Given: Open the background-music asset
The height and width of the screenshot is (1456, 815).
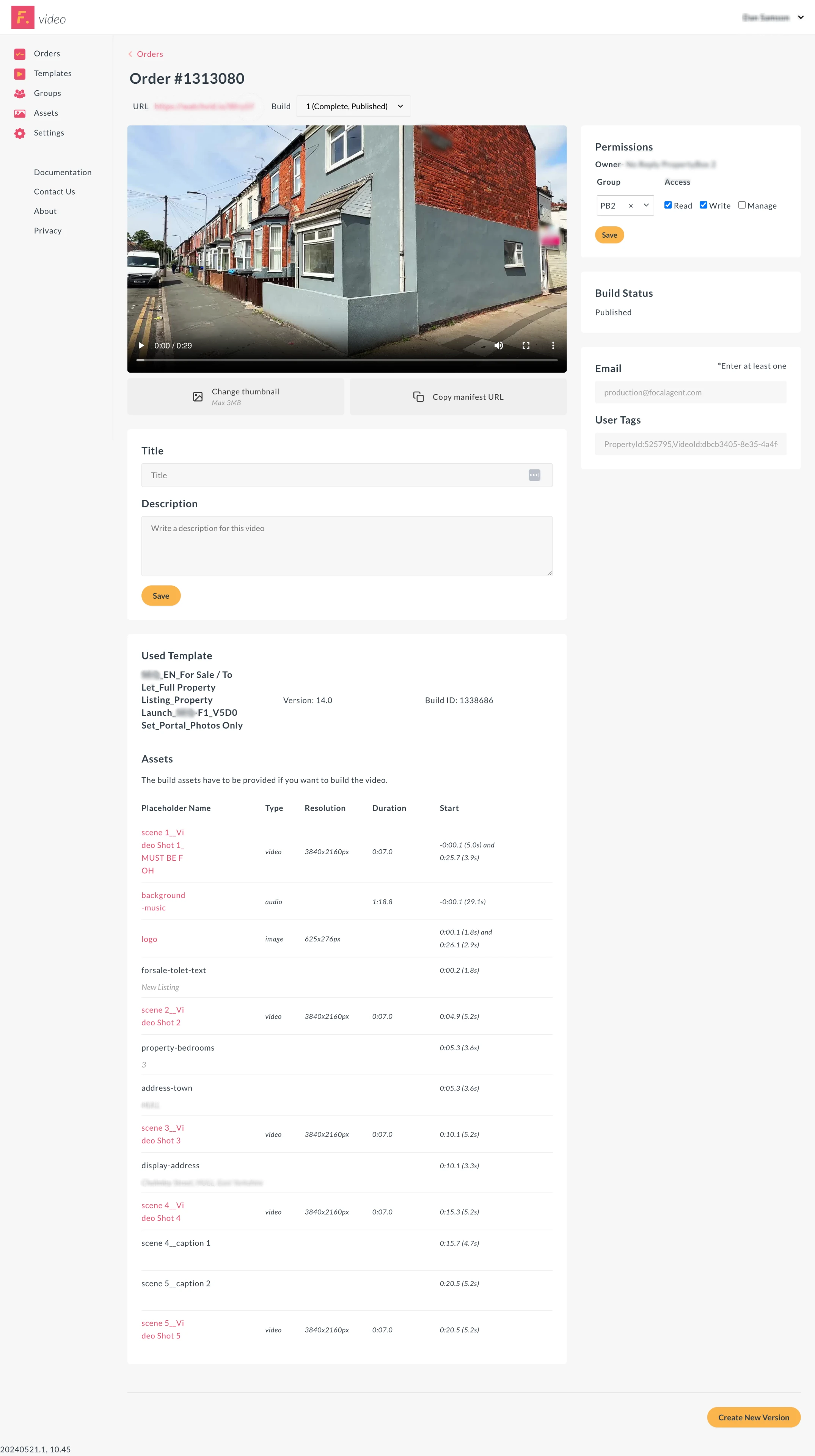Looking at the screenshot, I should [x=163, y=902].
